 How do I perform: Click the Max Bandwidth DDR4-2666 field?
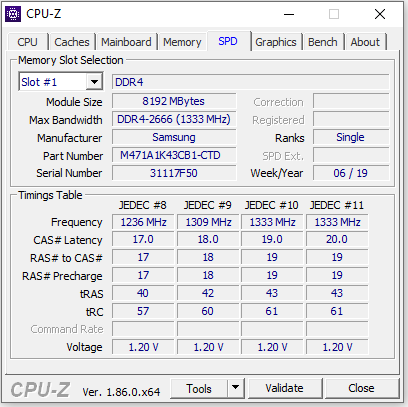click(x=174, y=119)
